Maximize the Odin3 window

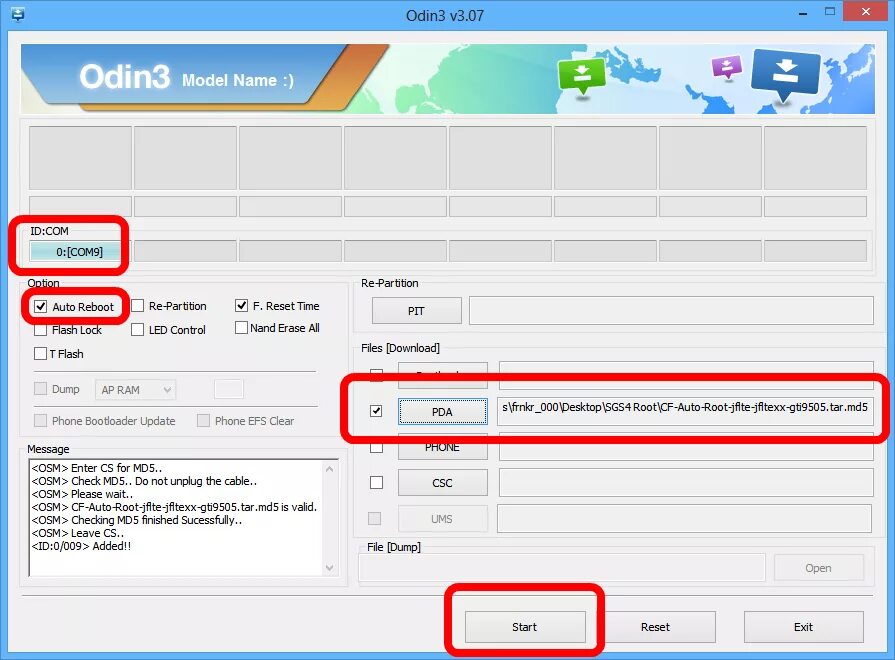(830, 12)
